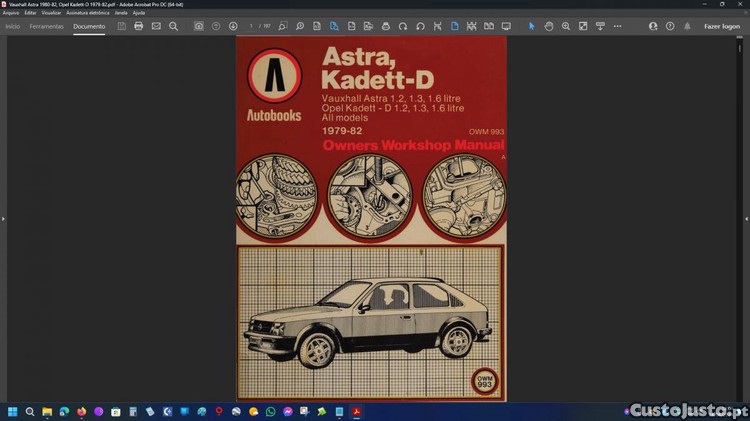Open the notifications bell
The width and height of the screenshot is (750, 421).
click(687, 26)
